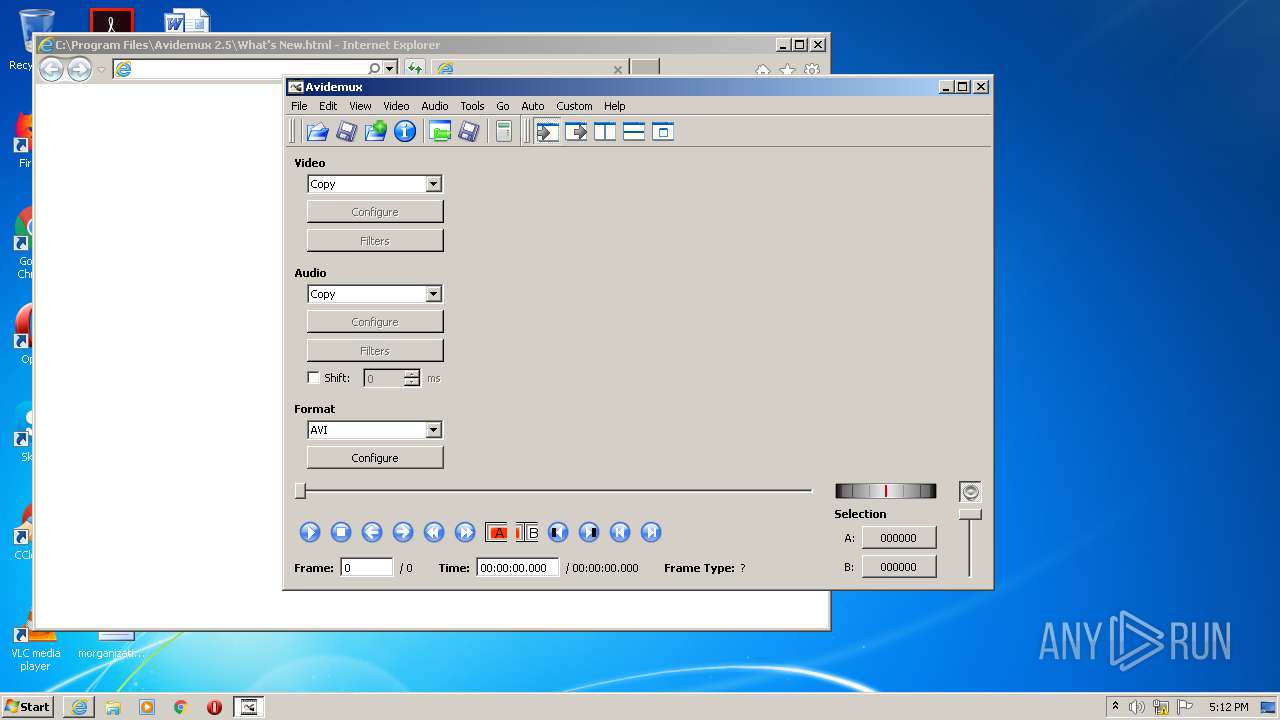Jump to the last frame button
The image size is (1280, 720).
point(651,532)
